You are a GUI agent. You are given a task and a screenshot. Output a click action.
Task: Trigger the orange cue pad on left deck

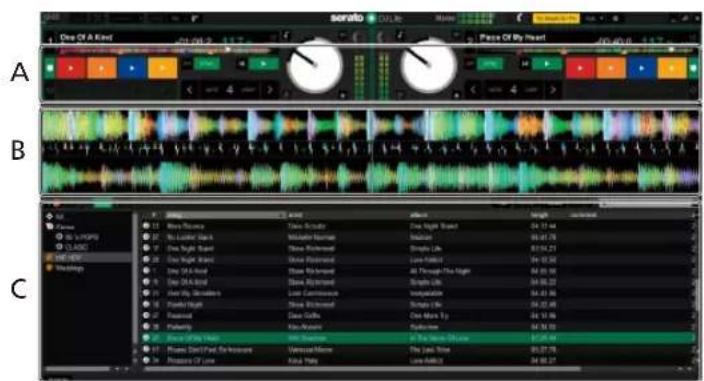point(102,68)
